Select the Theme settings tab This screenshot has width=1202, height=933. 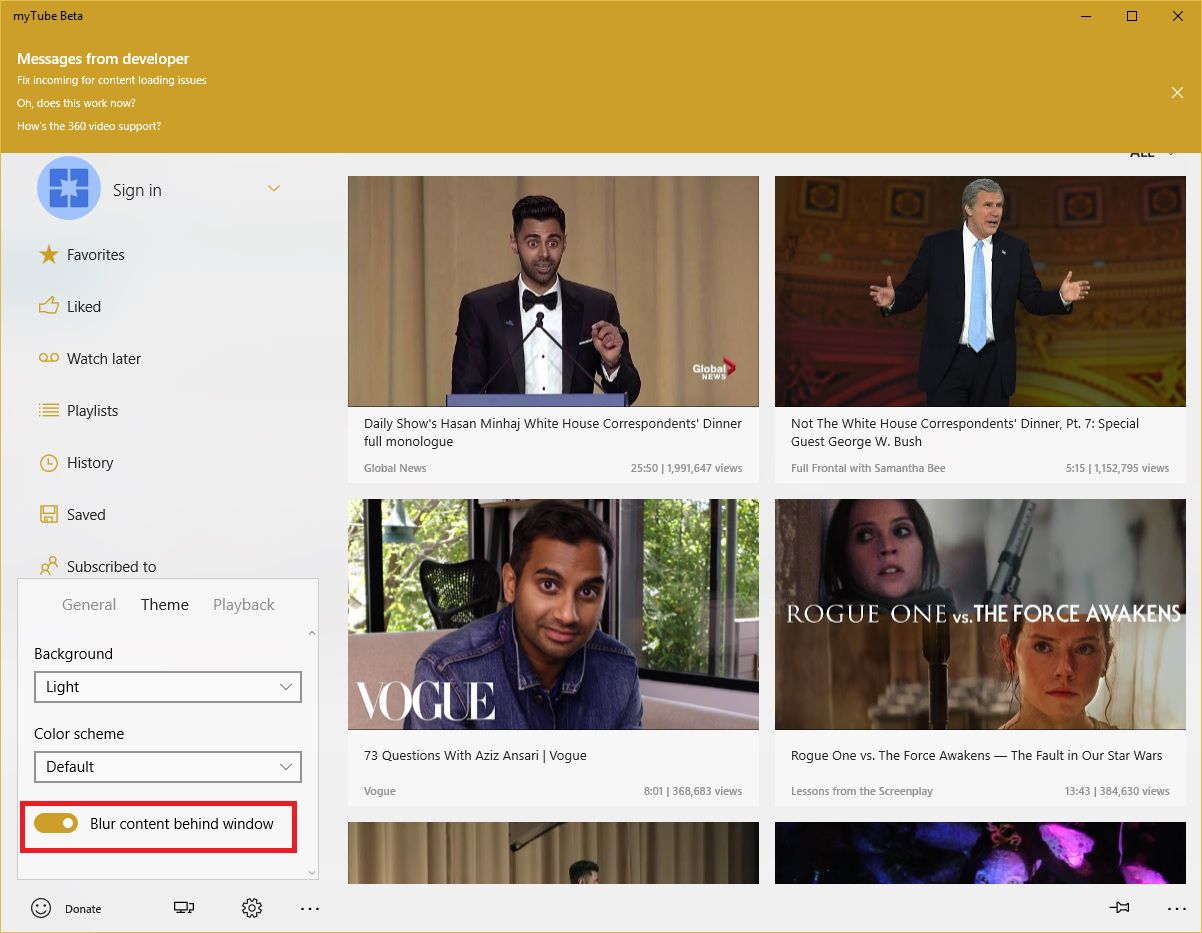pyautogui.click(x=165, y=604)
